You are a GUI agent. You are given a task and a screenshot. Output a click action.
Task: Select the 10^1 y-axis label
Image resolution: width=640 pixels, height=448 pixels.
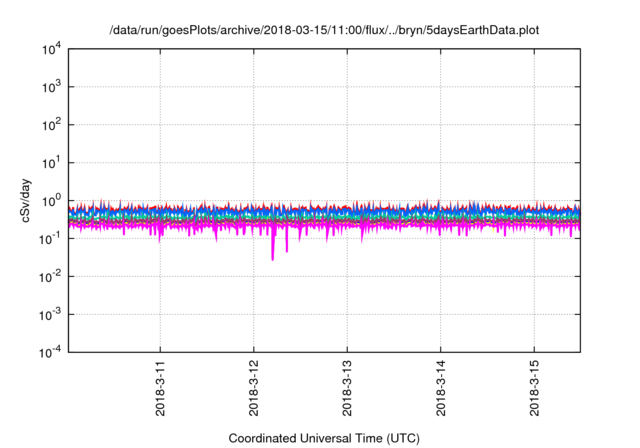tap(51, 163)
